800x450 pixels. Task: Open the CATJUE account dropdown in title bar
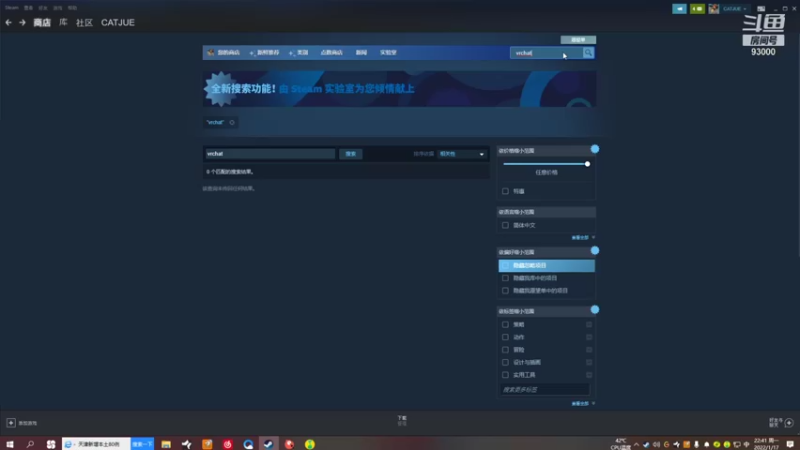[x=735, y=9]
